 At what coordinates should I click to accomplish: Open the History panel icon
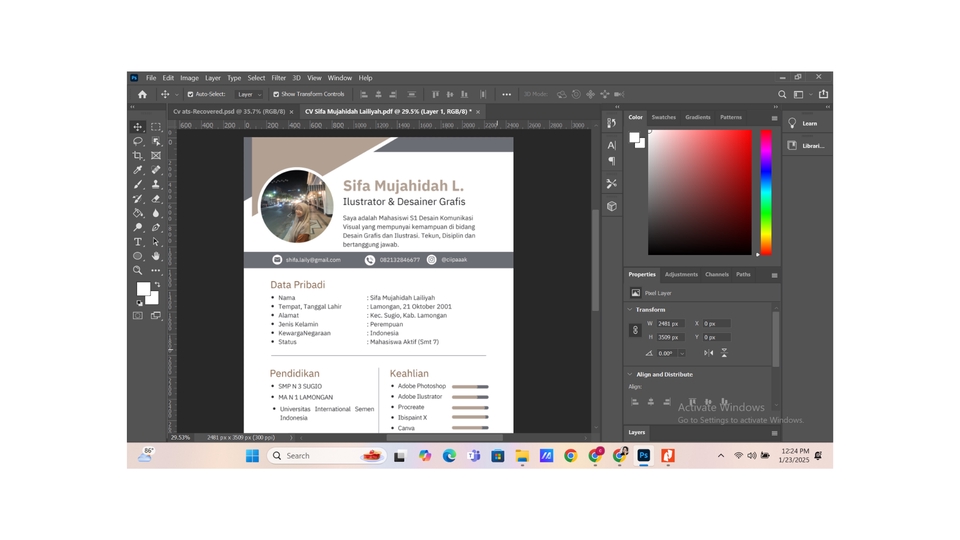[x=611, y=123]
